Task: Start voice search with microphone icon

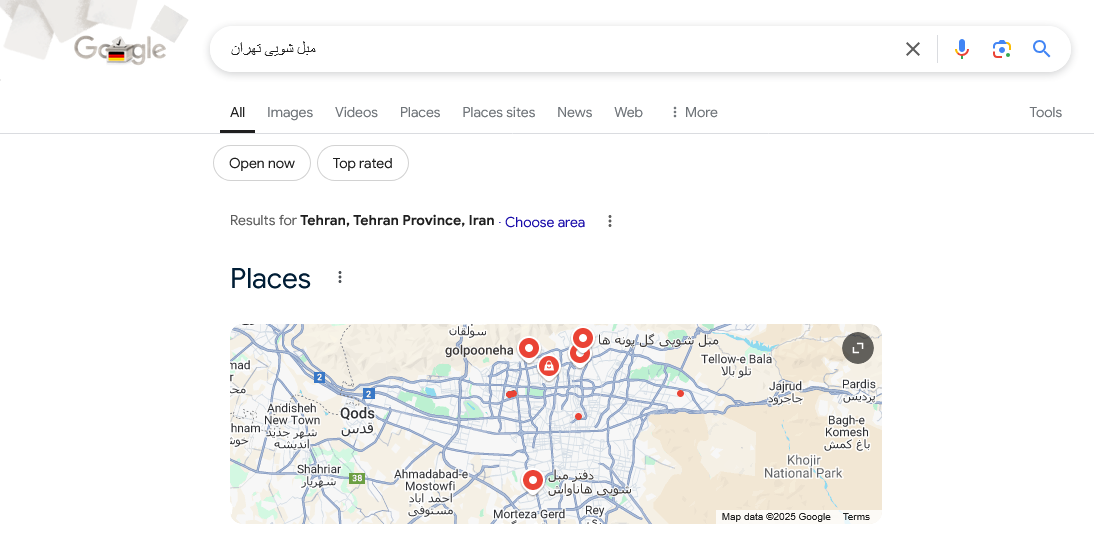Action: point(961,49)
